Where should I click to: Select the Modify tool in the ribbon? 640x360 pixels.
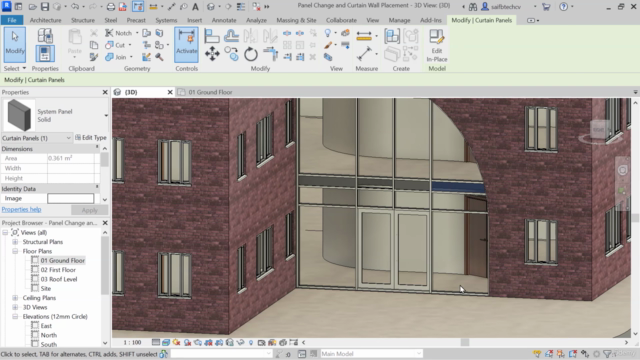pyautogui.click(x=15, y=44)
